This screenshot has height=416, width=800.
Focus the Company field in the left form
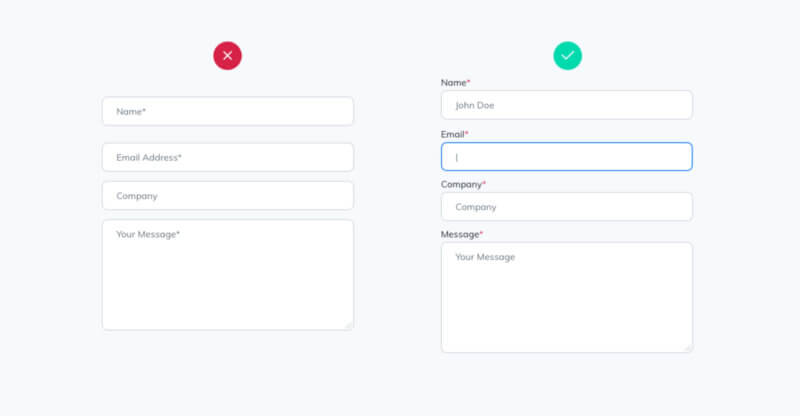tap(228, 195)
